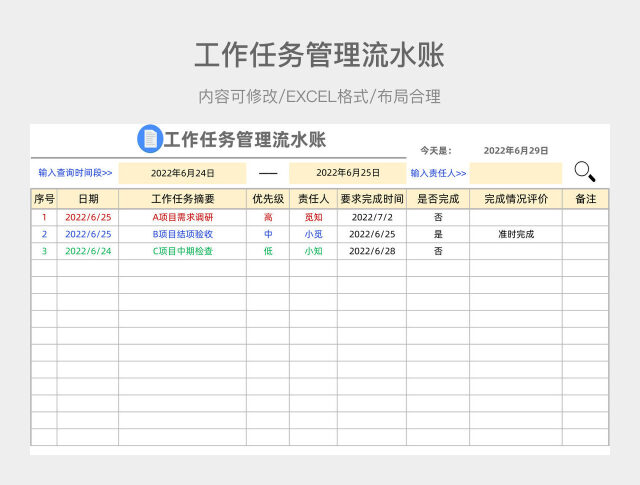
Task: Select the 序号 column header
Action: (44, 199)
